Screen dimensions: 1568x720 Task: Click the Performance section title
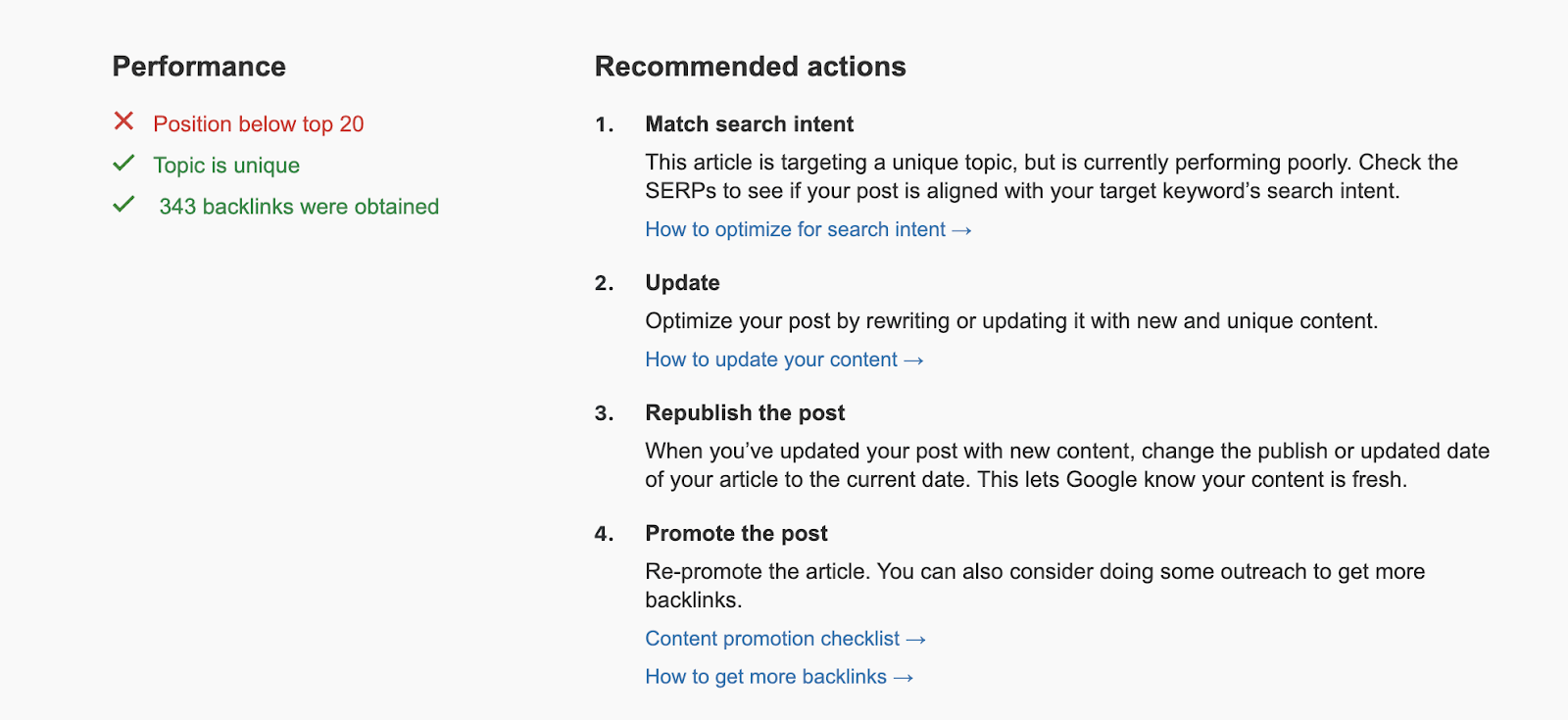pyautogui.click(x=199, y=67)
